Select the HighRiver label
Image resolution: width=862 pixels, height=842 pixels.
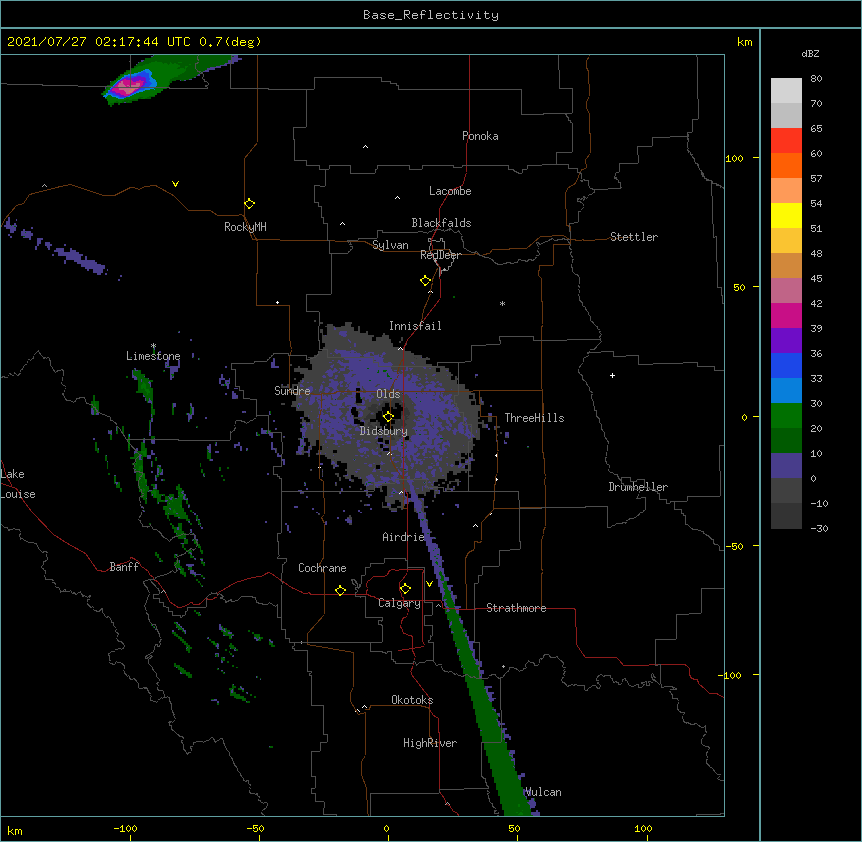coord(430,743)
